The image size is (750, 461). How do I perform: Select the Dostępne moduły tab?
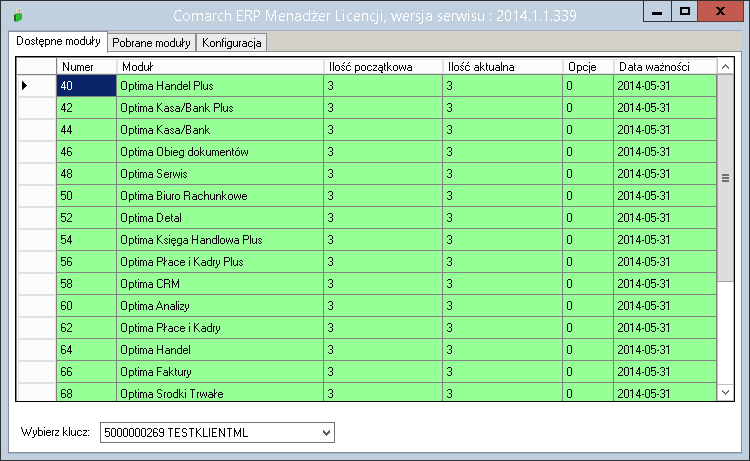click(x=58, y=41)
